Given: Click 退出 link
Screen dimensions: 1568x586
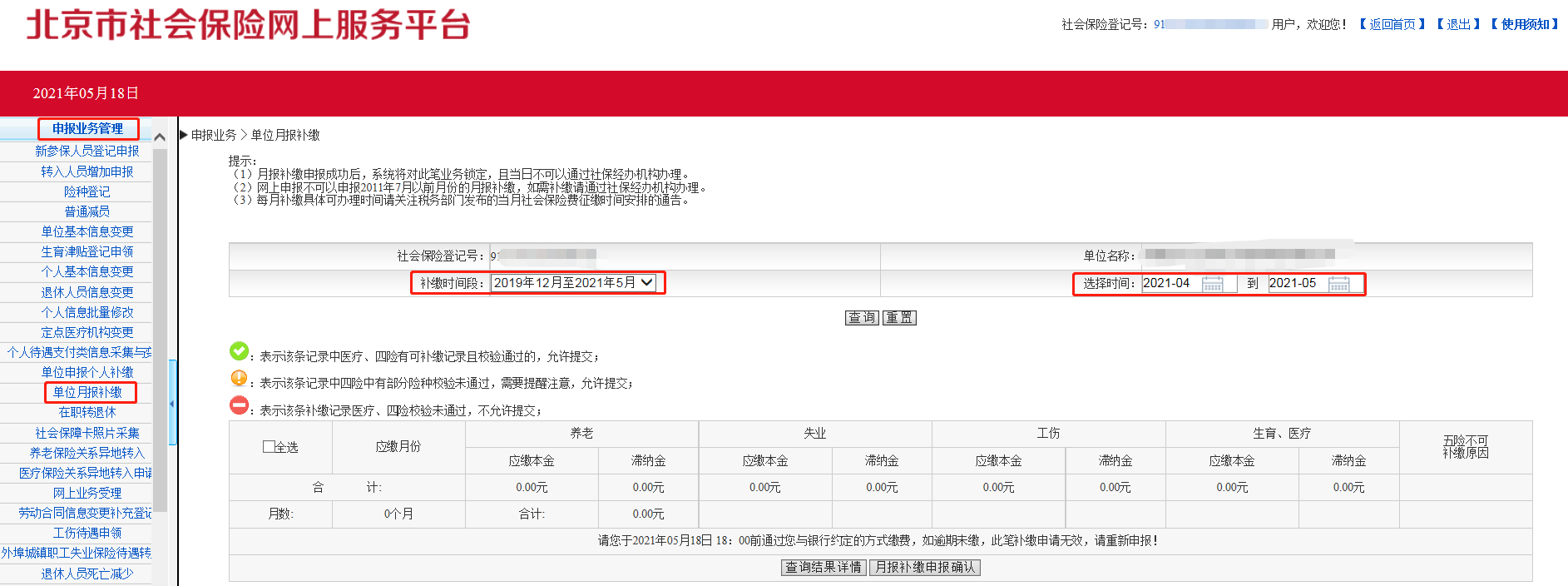Looking at the screenshot, I should [x=1458, y=25].
